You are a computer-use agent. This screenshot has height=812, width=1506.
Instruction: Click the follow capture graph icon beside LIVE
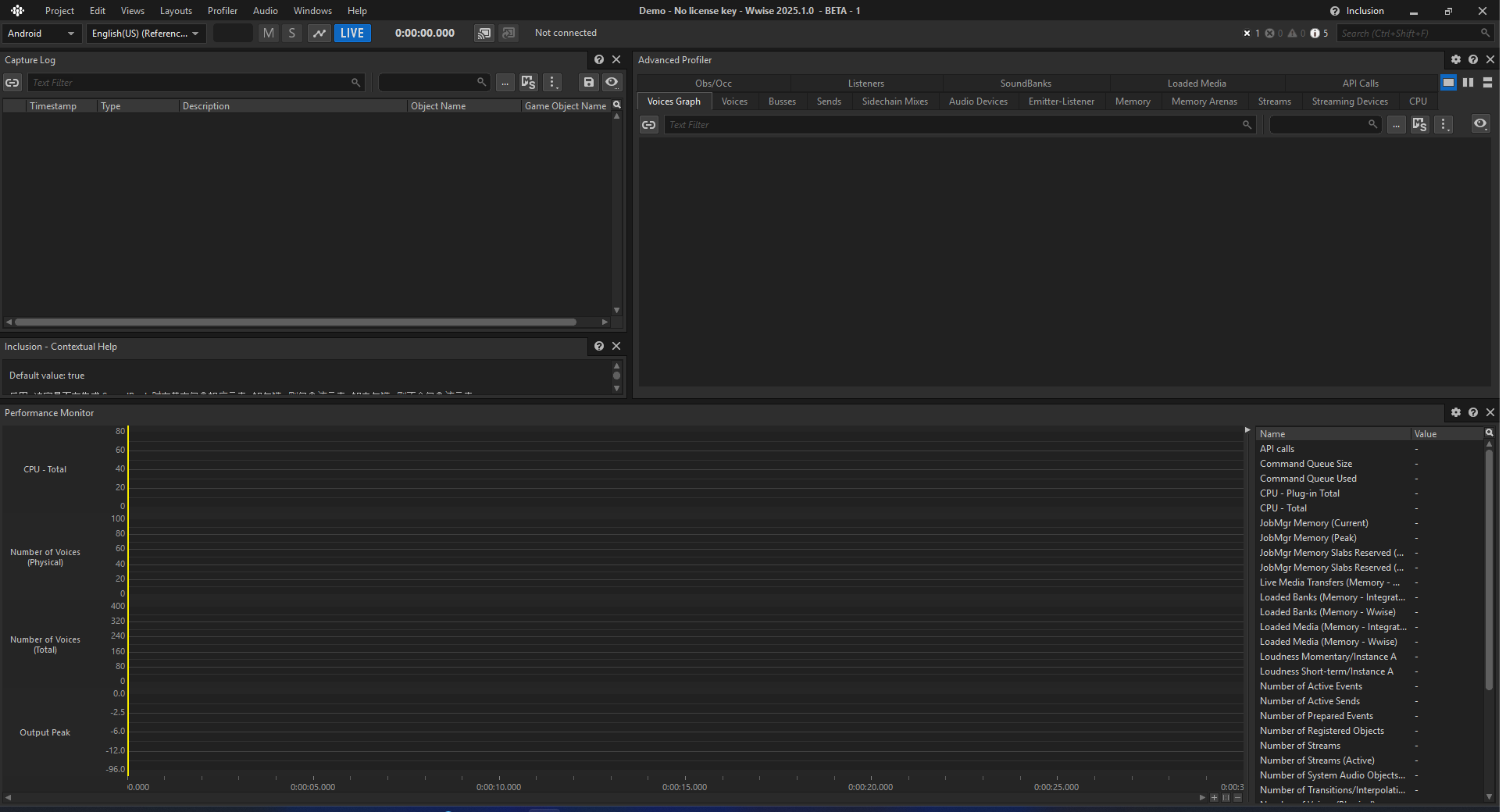(319, 33)
